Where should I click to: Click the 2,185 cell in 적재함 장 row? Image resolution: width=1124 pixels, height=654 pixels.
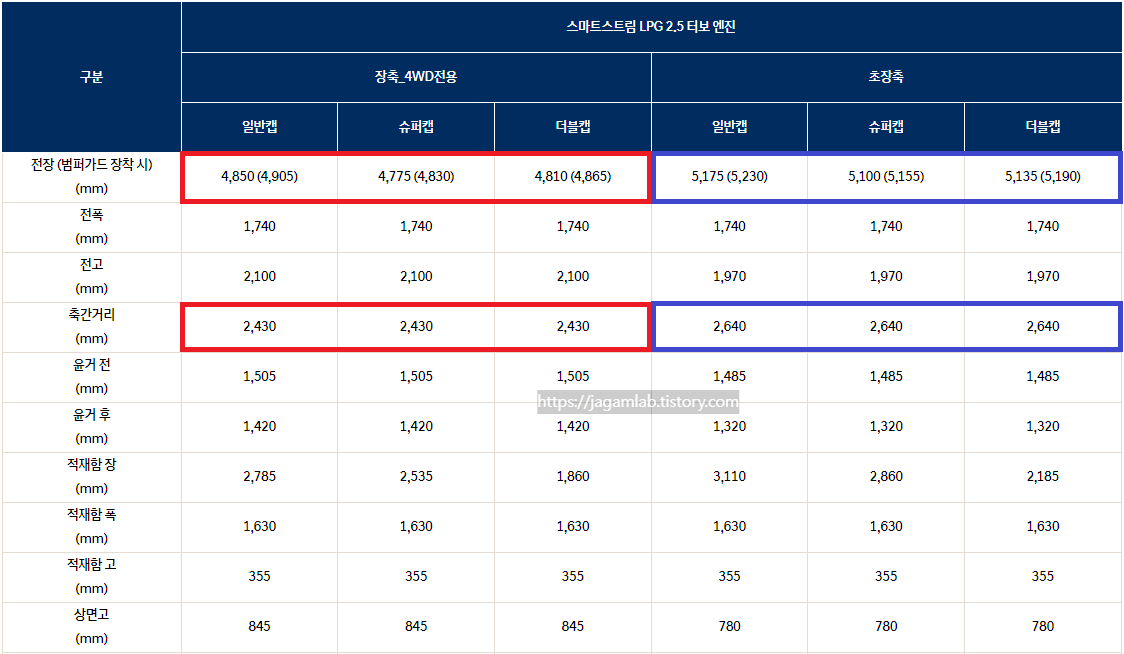click(x=1043, y=477)
